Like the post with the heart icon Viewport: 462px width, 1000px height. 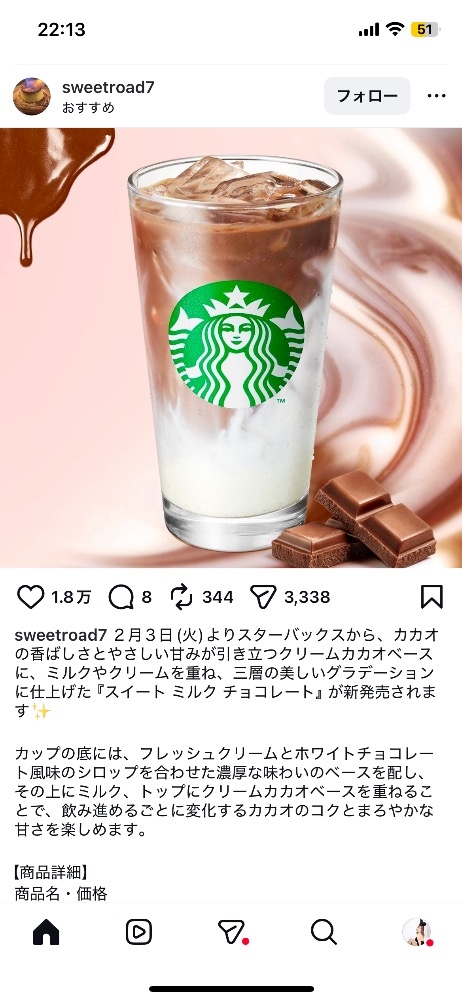[30, 597]
